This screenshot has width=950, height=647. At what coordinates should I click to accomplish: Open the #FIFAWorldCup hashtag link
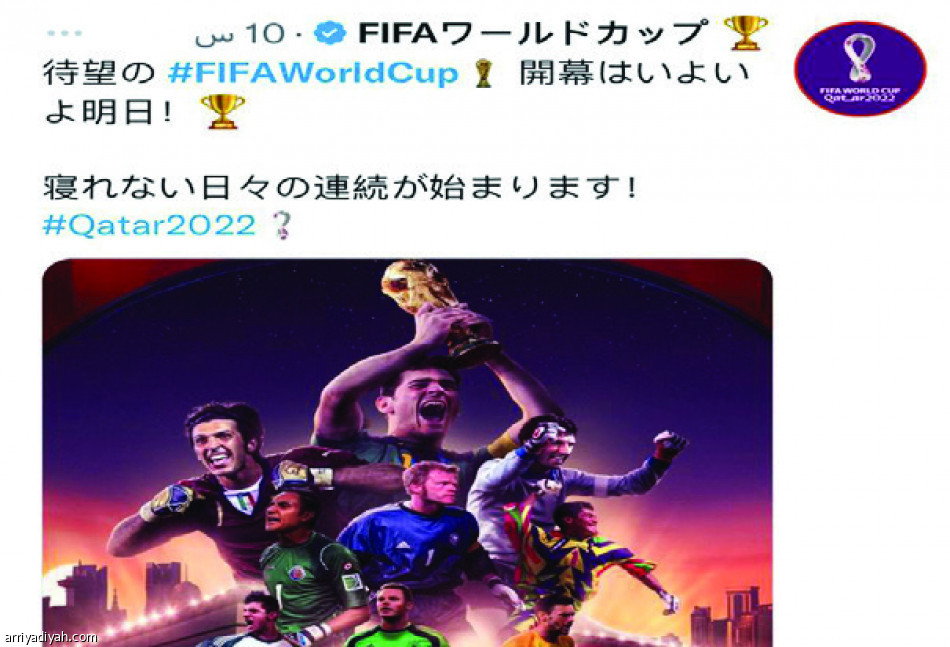point(312,73)
